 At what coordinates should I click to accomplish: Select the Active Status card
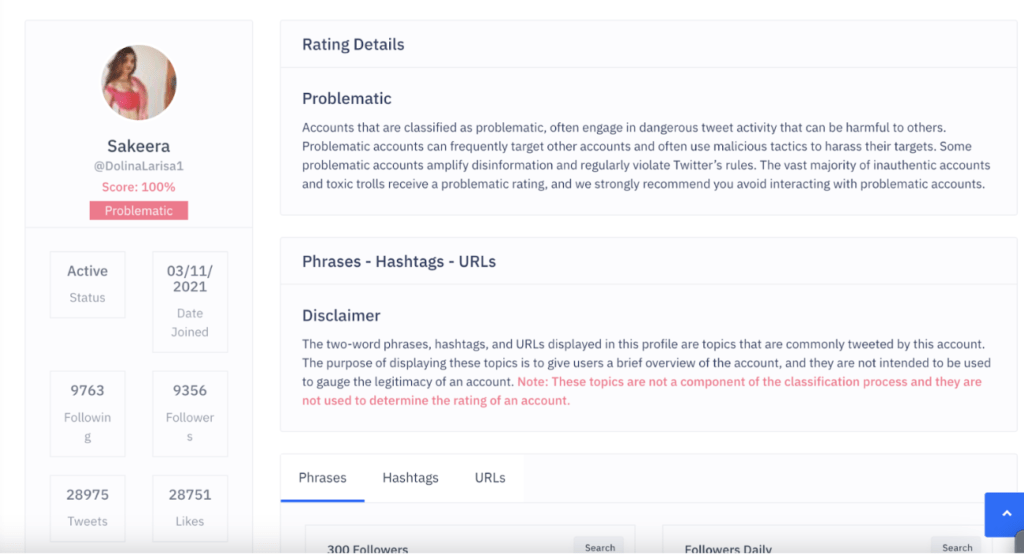[88, 284]
